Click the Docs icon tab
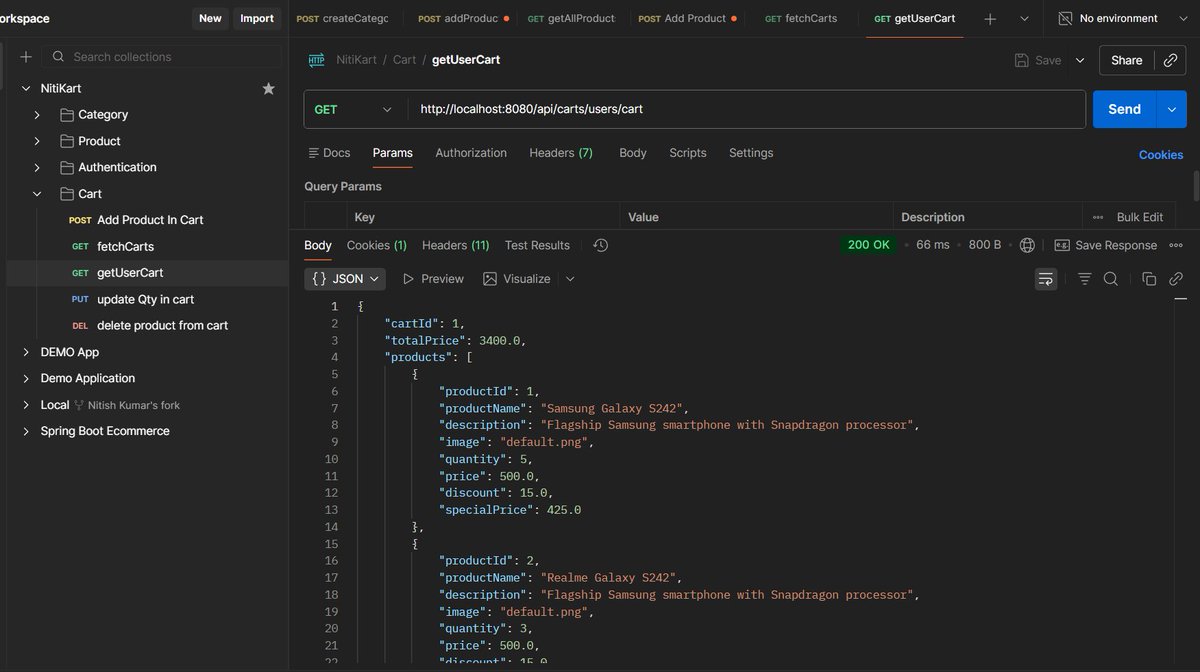 [x=312, y=153]
